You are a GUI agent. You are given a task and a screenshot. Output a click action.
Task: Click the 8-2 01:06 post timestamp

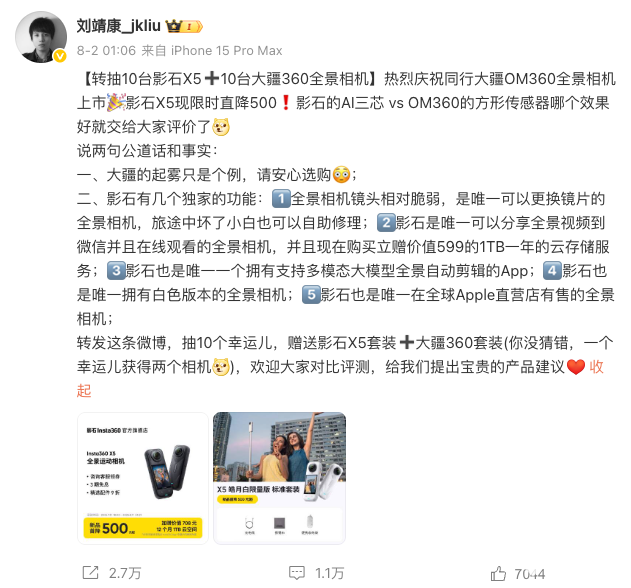[106, 51]
